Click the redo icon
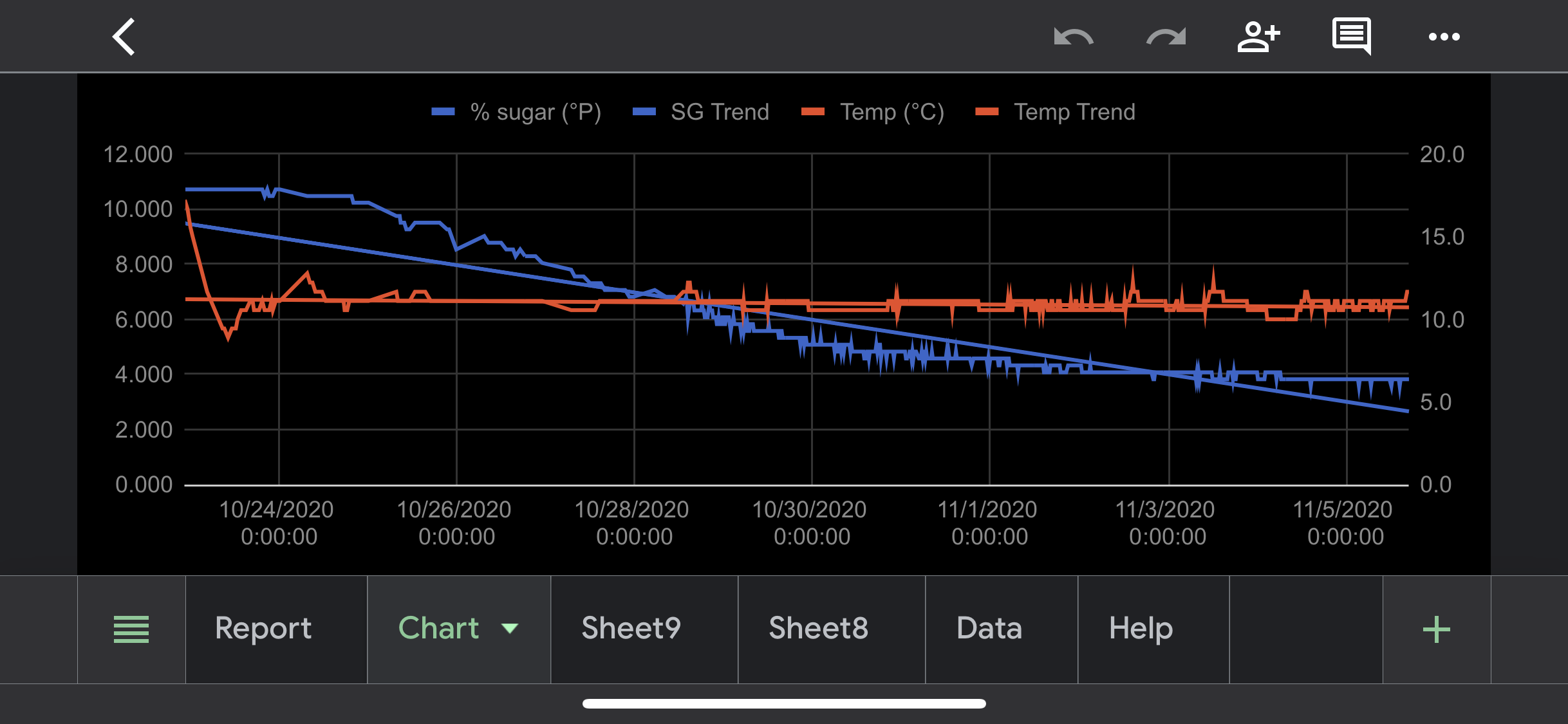The width and height of the screenshot is (1568, 724). pyautogui.click(x=1166, y=37)
